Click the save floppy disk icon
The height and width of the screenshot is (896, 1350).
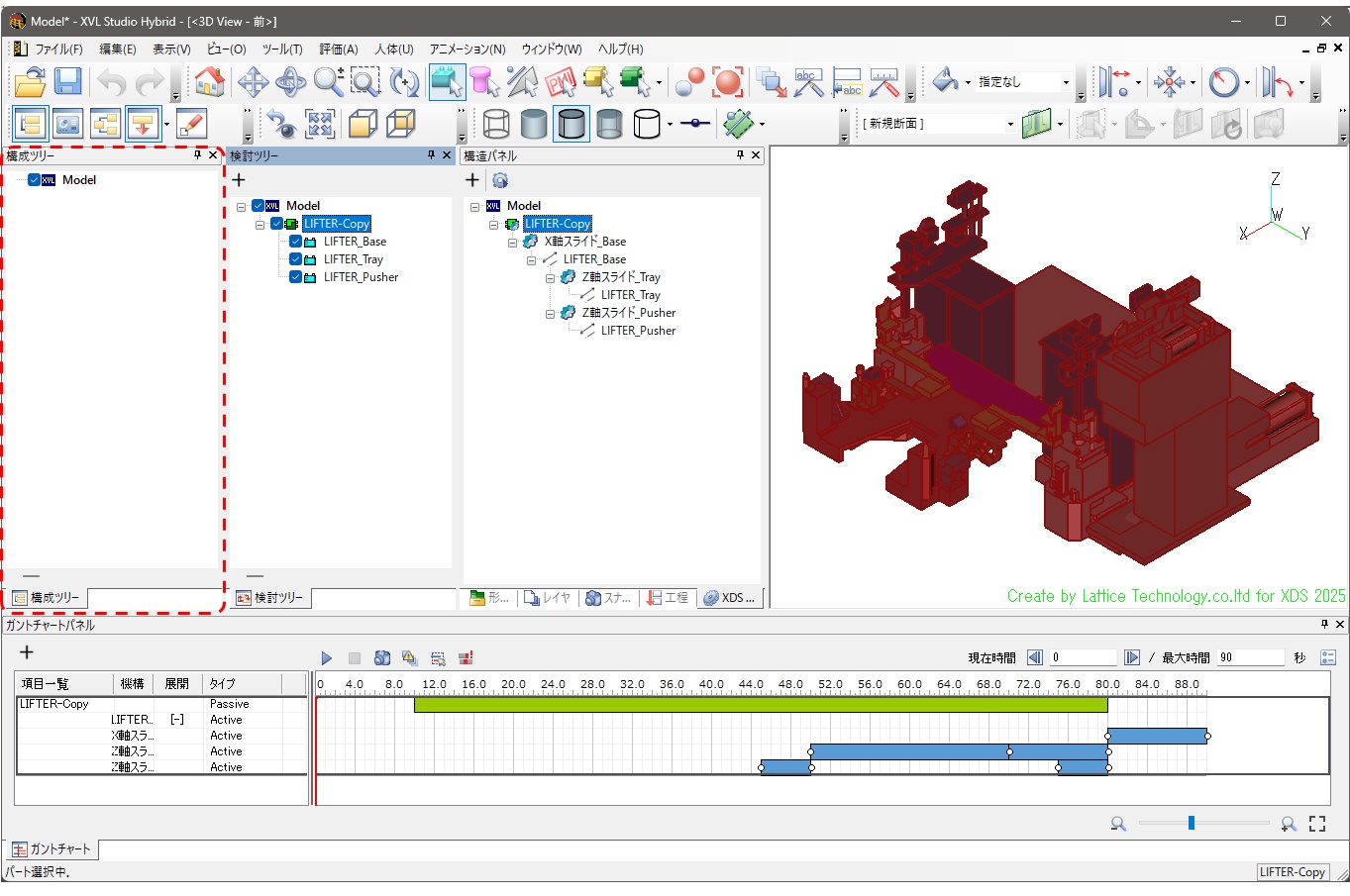[67, 82]
